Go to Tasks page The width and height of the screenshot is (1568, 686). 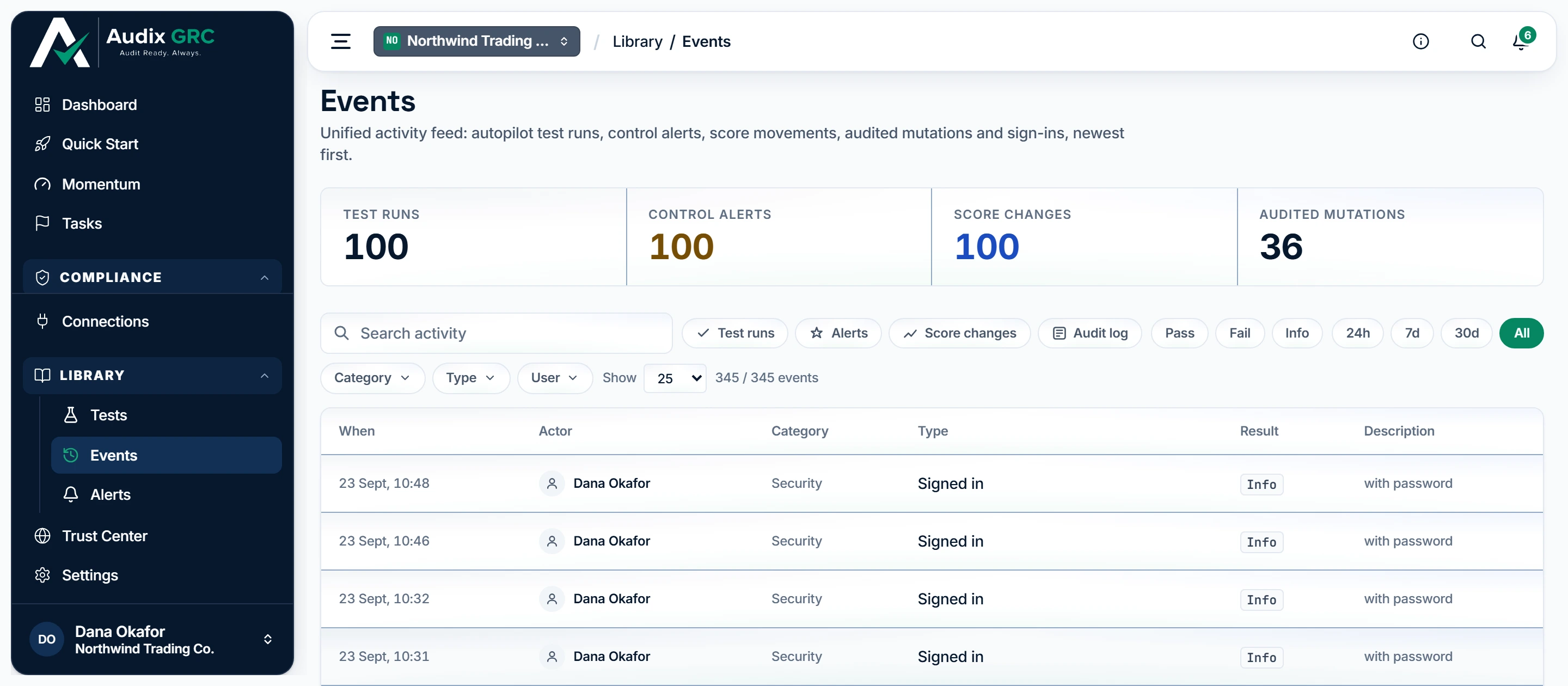coord(152,223)
